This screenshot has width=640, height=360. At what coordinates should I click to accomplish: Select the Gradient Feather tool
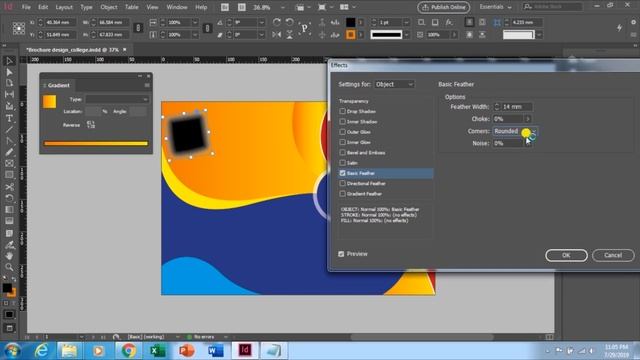pyautogui.click(x=9, y=221)
